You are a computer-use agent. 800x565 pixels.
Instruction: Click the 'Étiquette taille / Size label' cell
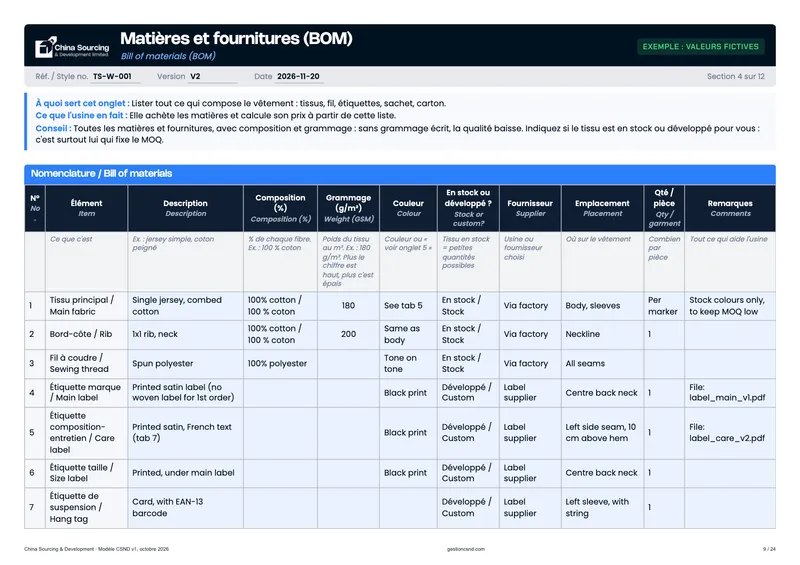86,473
